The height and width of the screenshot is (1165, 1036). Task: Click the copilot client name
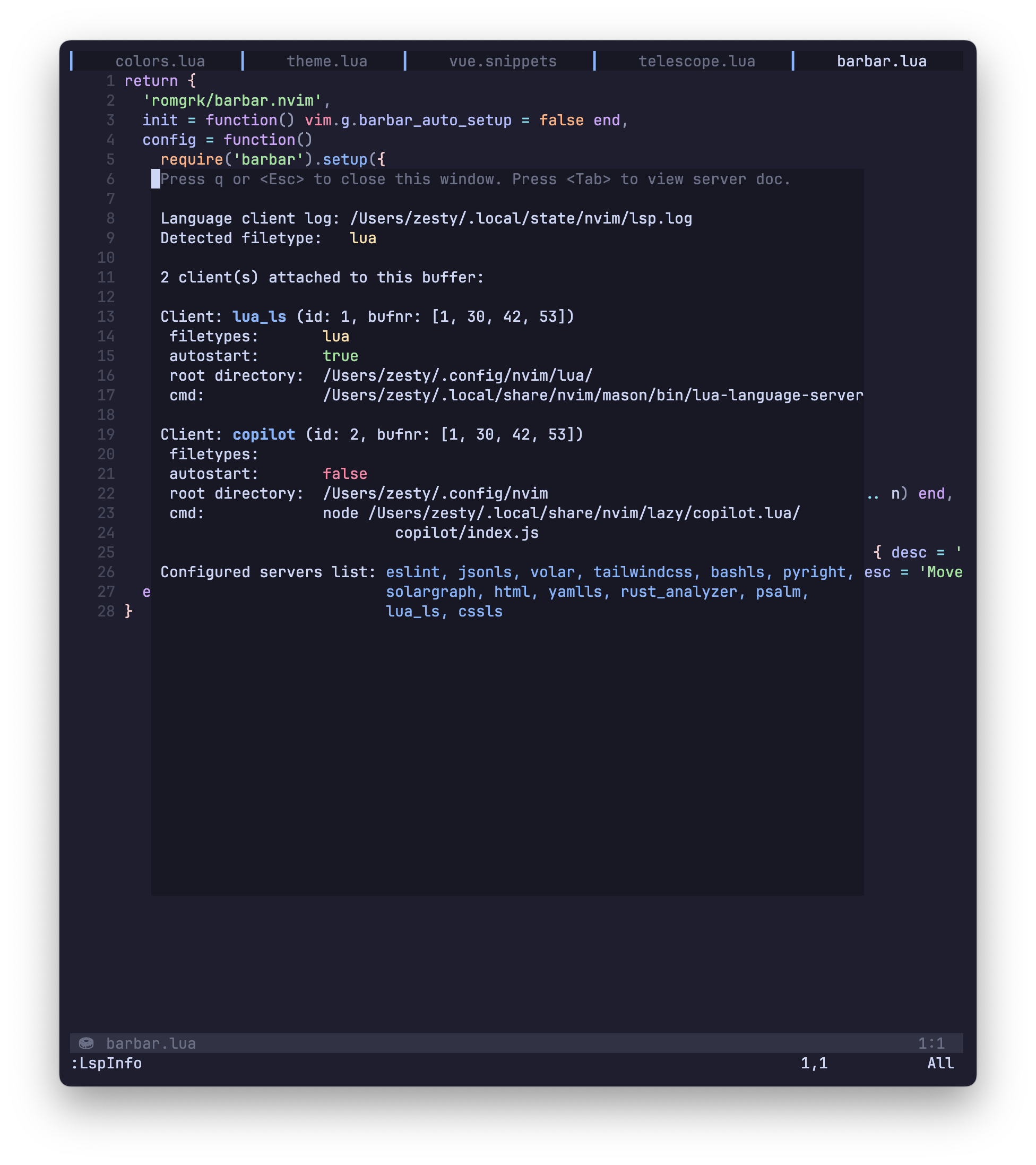coord(264,434)
